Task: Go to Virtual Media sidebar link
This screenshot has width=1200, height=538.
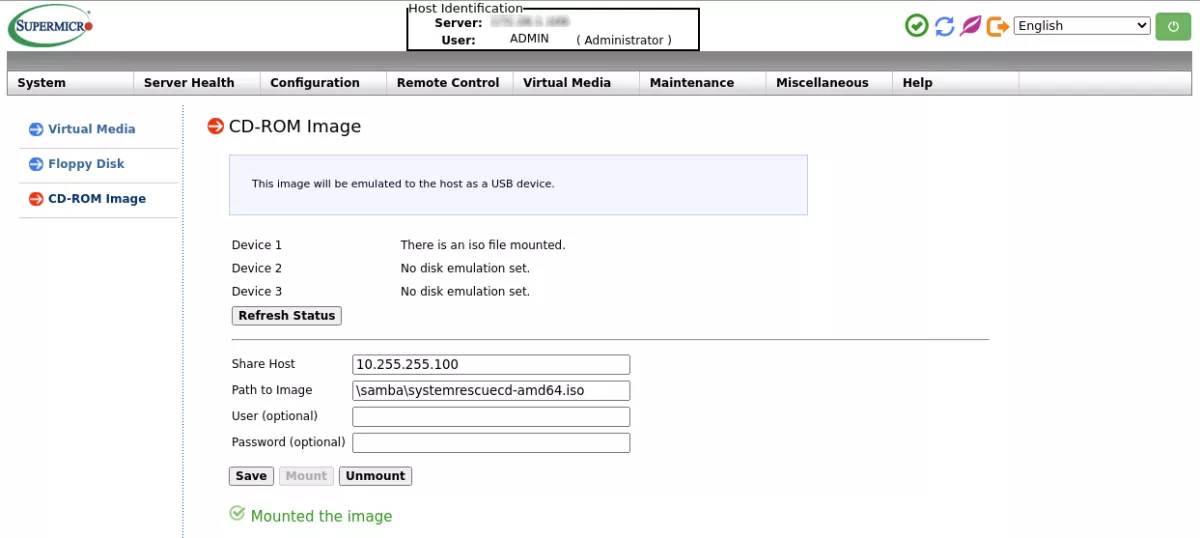Action: 92,129
